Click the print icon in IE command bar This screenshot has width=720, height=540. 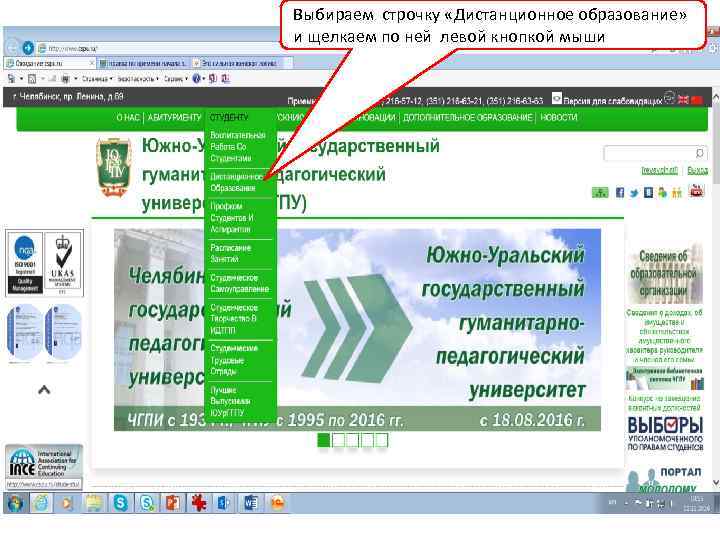(66, 79)
